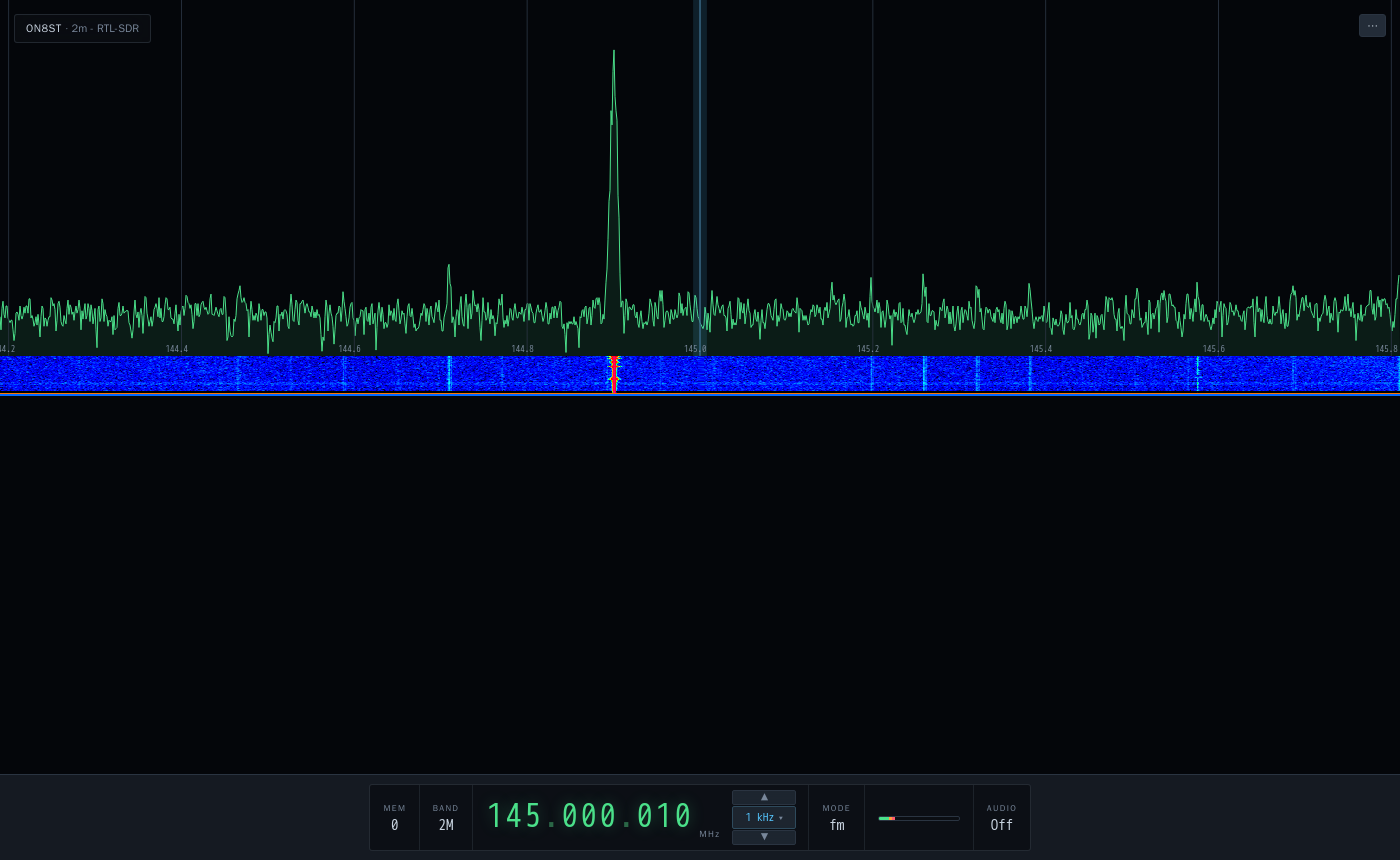Image resolution: width=1400 pixels, height=860 pixels.
Task: Select the MEM 0 memory slot
Action: 394,817
